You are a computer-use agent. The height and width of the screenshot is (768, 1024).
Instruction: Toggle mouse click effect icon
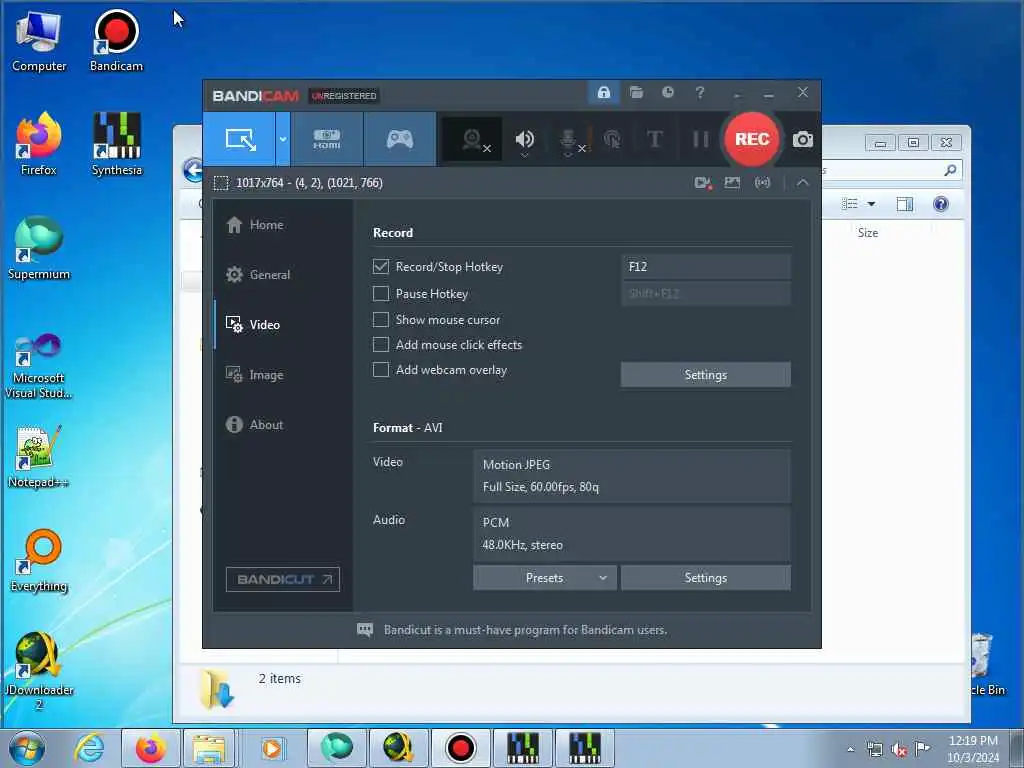pos(612,138)
